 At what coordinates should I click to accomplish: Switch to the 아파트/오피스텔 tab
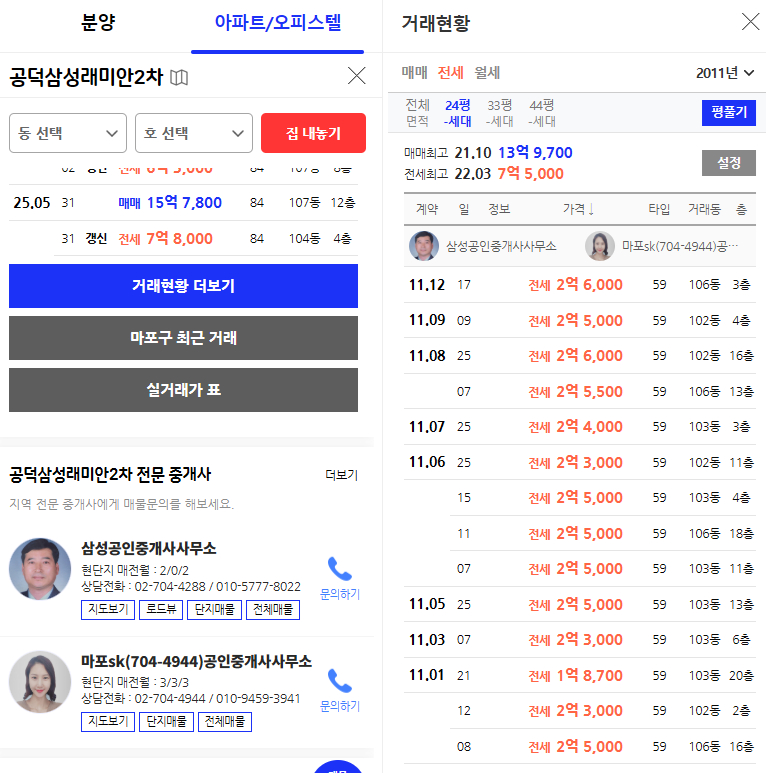pyautogui.click(x=278, y=22)
